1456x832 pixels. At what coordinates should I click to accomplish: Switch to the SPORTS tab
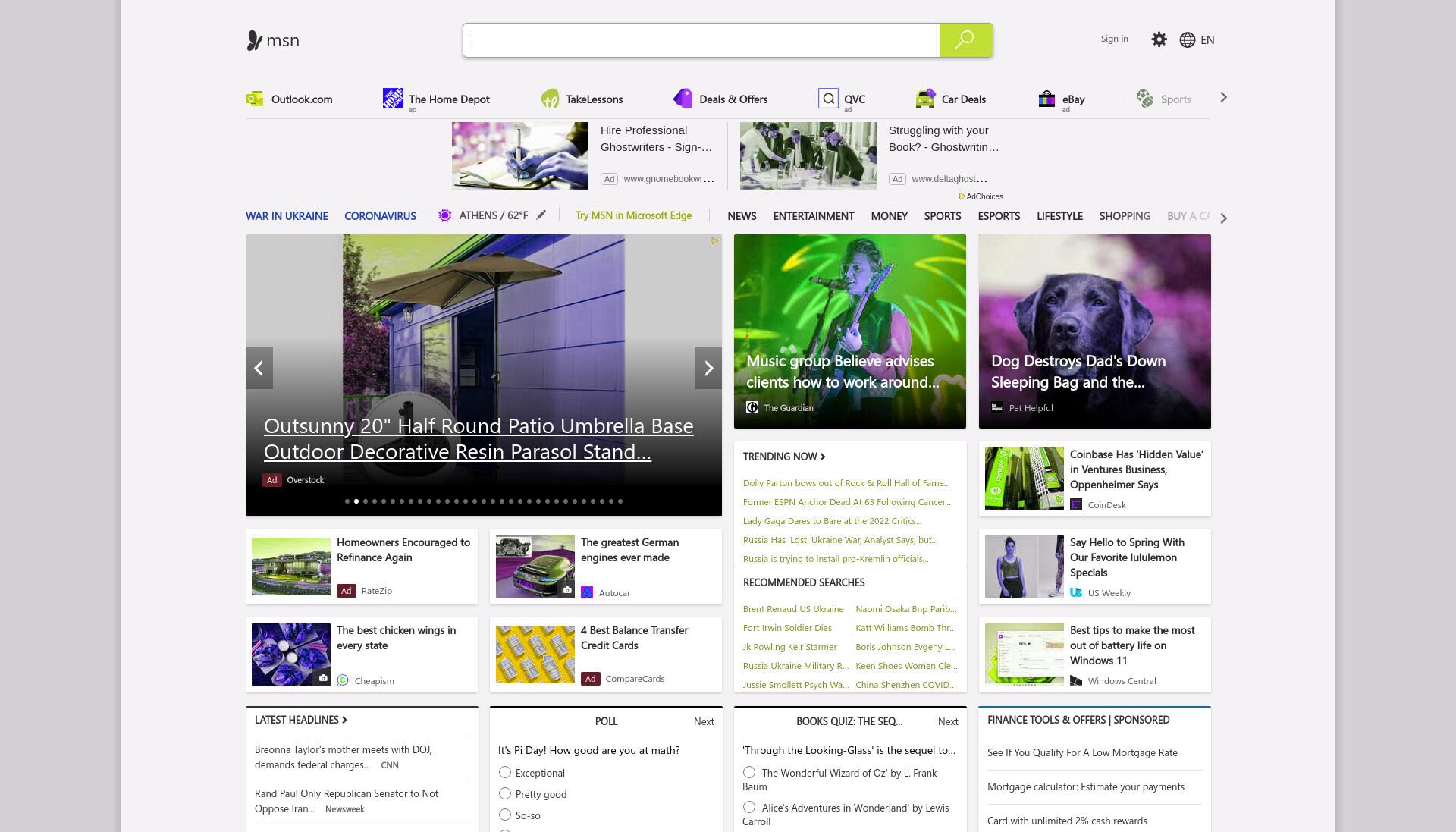coord(943,216)
